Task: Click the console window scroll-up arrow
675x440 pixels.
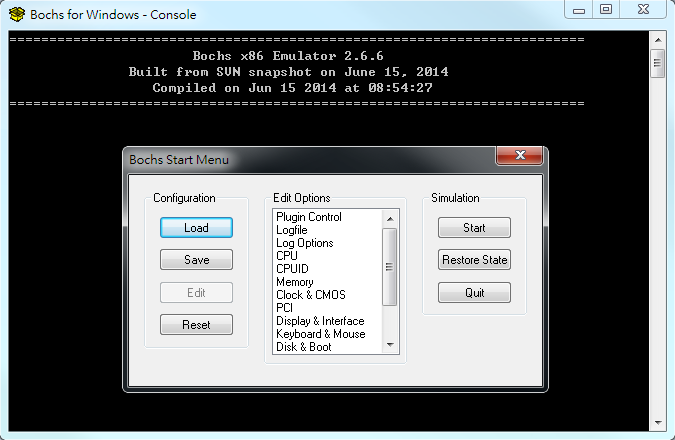Action: coord(658,40)
